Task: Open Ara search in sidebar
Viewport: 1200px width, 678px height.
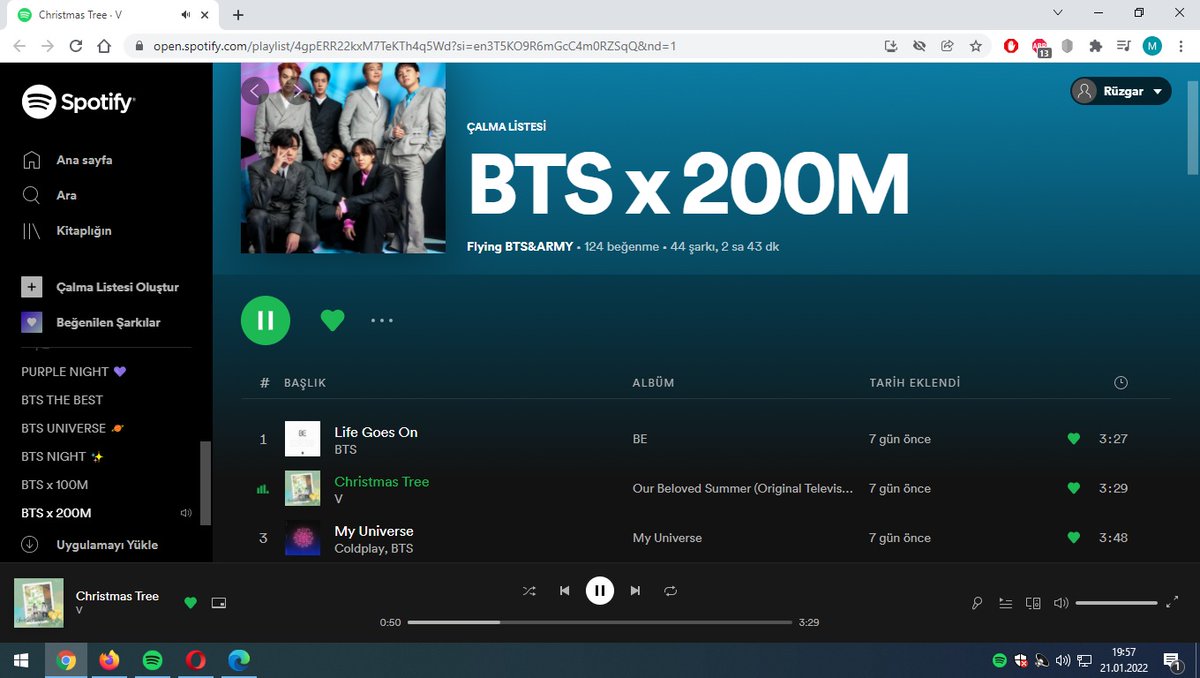Action: click(50, 195)
